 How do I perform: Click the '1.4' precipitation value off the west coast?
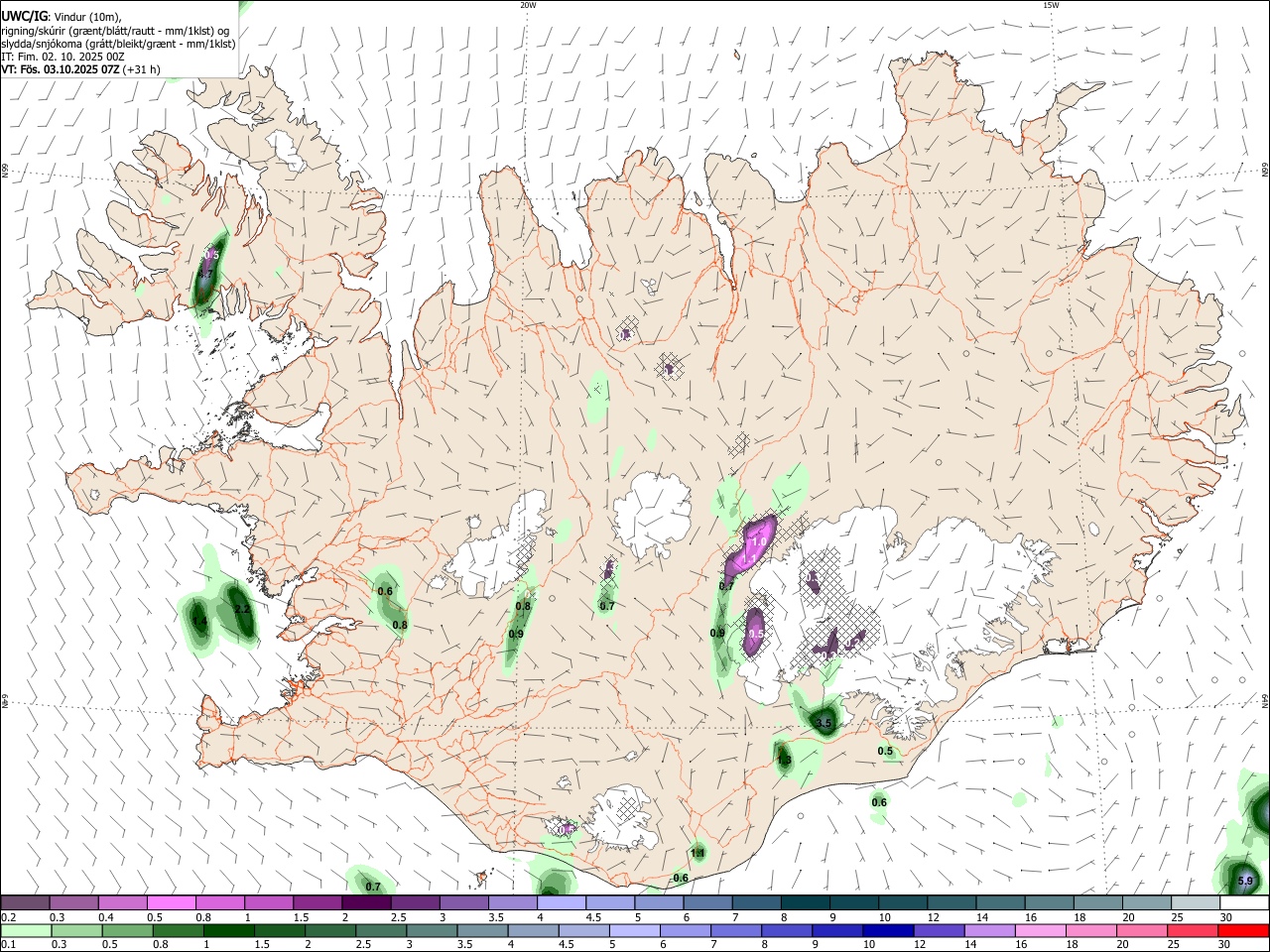pos(199,622)
